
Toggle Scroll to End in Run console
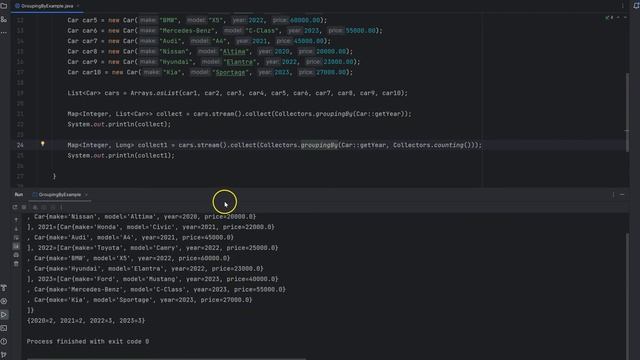[16, 246]
